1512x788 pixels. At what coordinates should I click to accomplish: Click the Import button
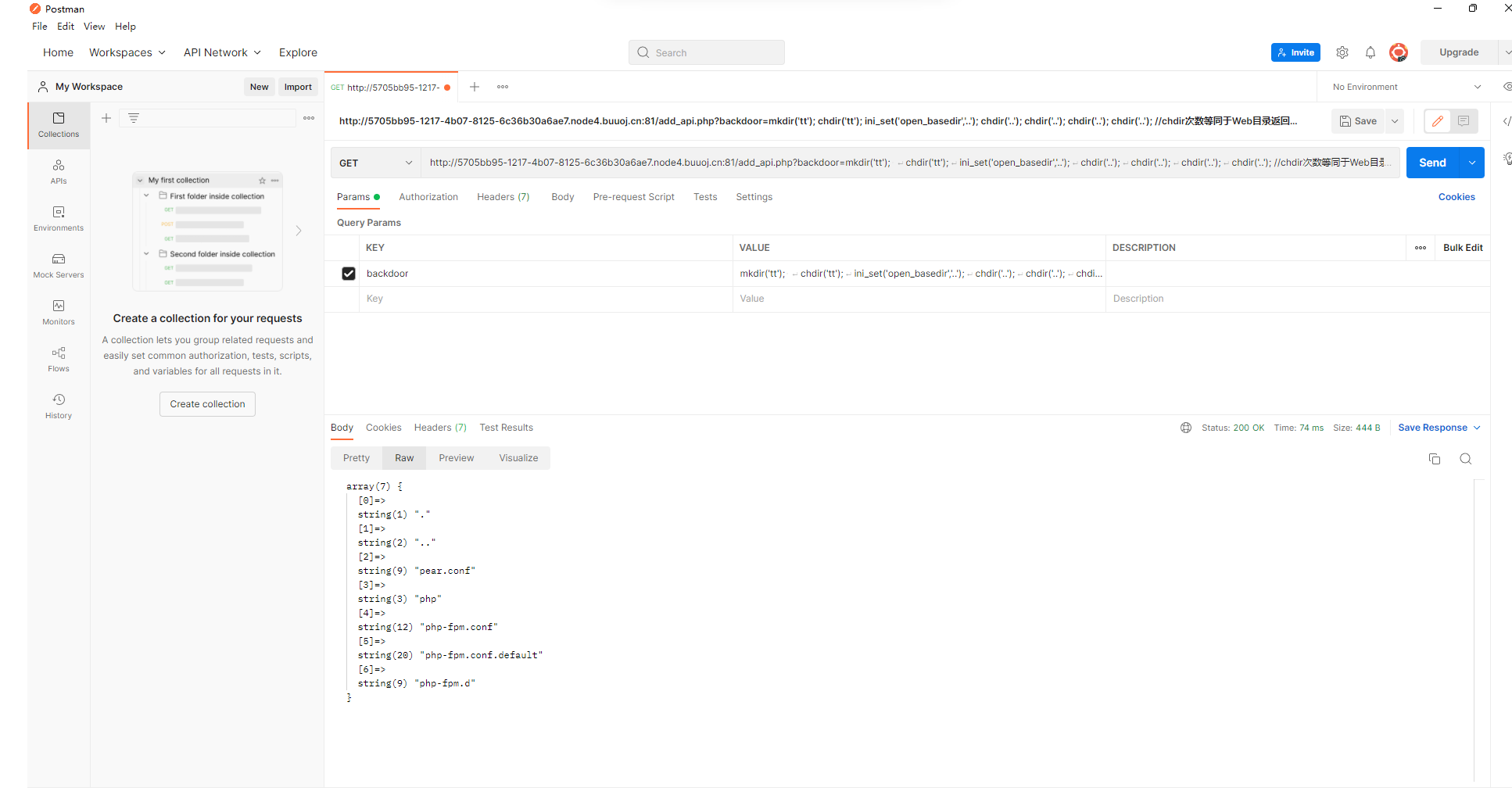[298, 87]
